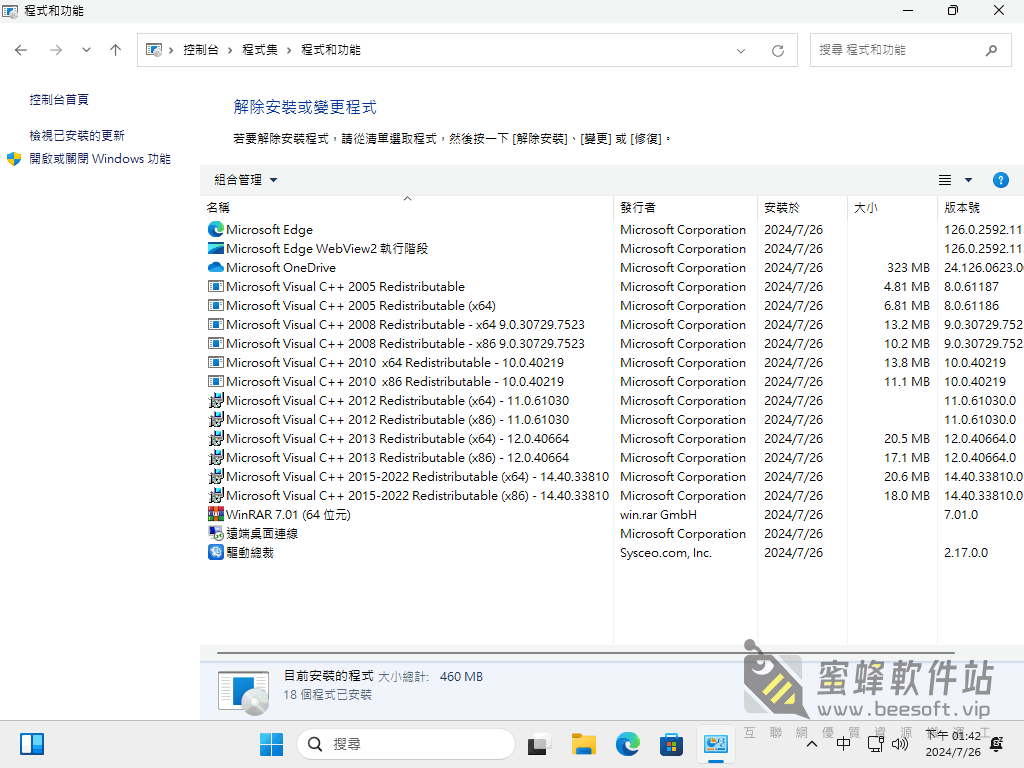1024x768 pixels.
Task: Expand the chevron after 控制台 in breadcrumb
Action: coord(230,50)
